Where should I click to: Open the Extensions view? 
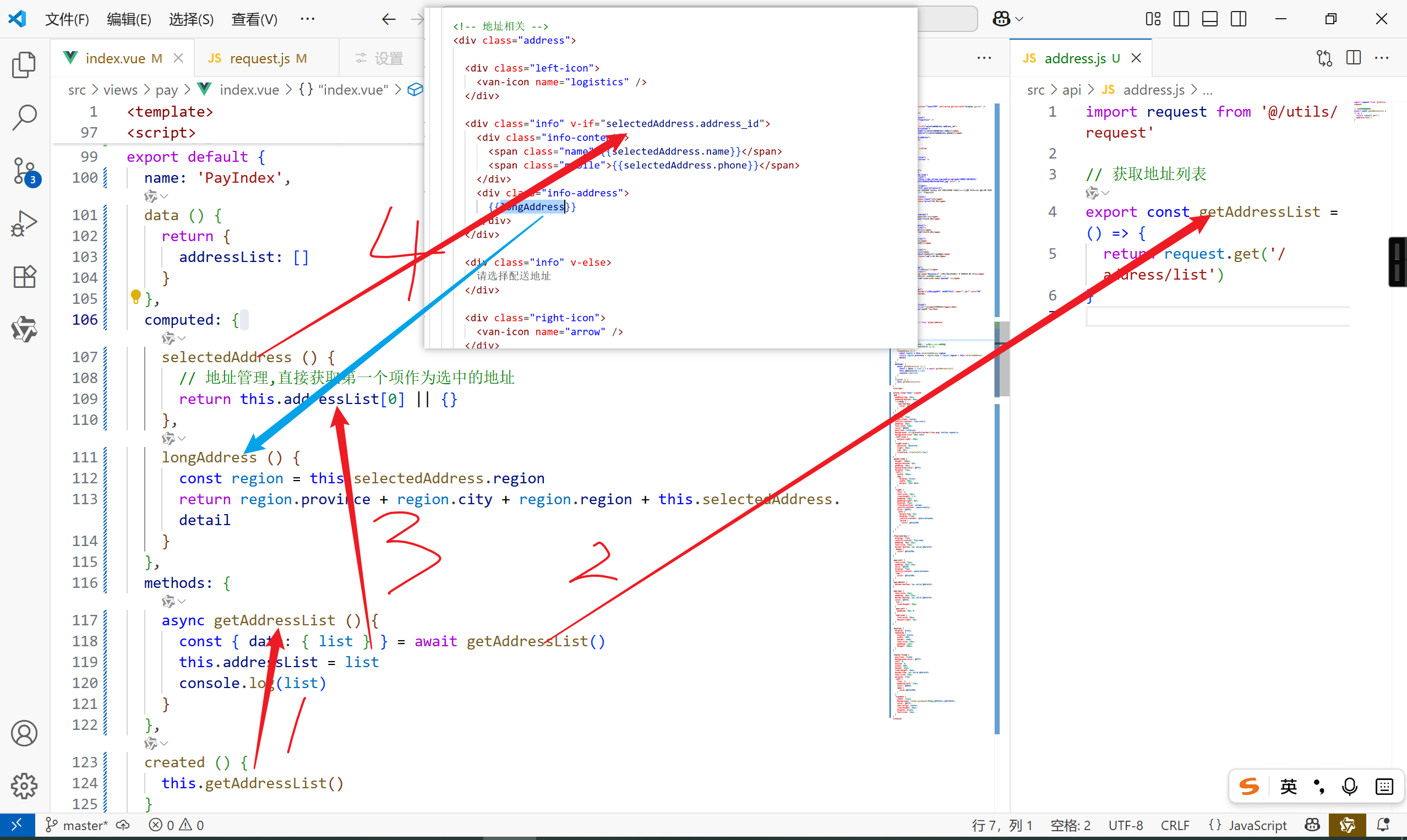tap(24, 277)
